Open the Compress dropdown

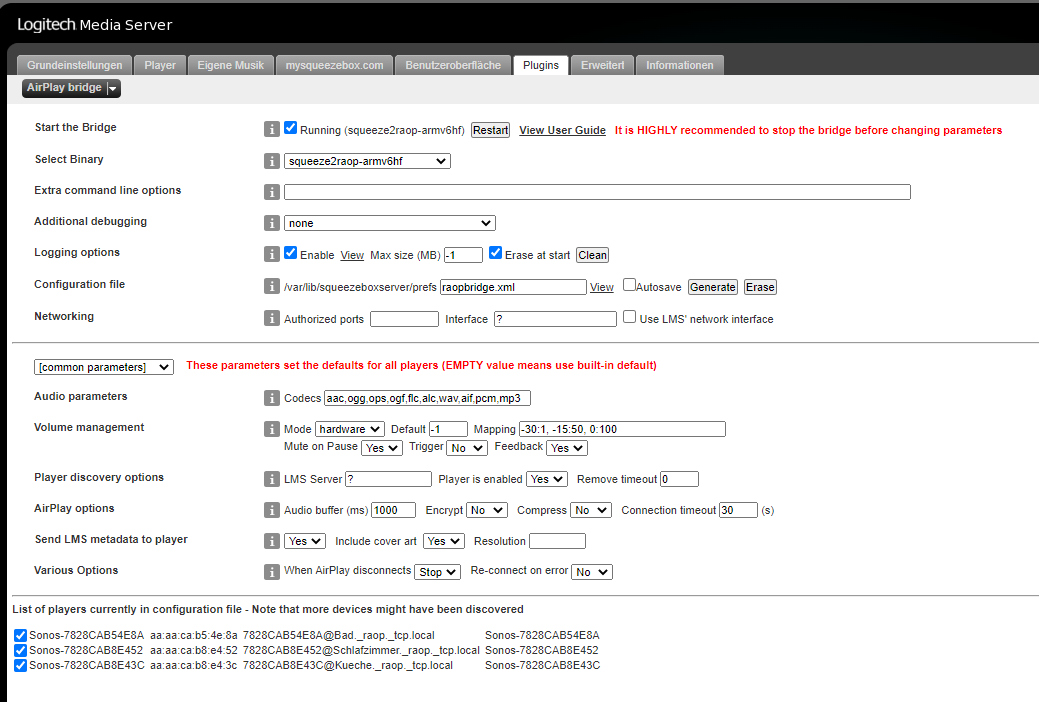click(591, 510)
